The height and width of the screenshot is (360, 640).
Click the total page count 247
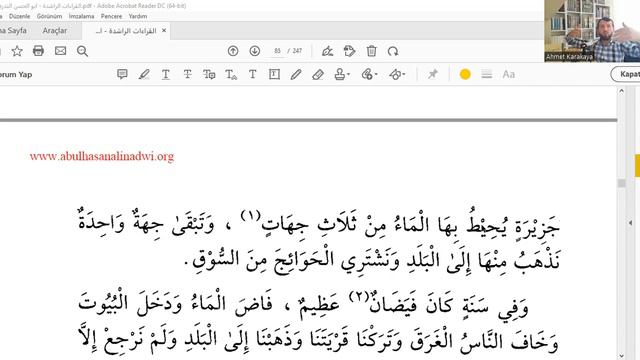[x=297, y=51]
